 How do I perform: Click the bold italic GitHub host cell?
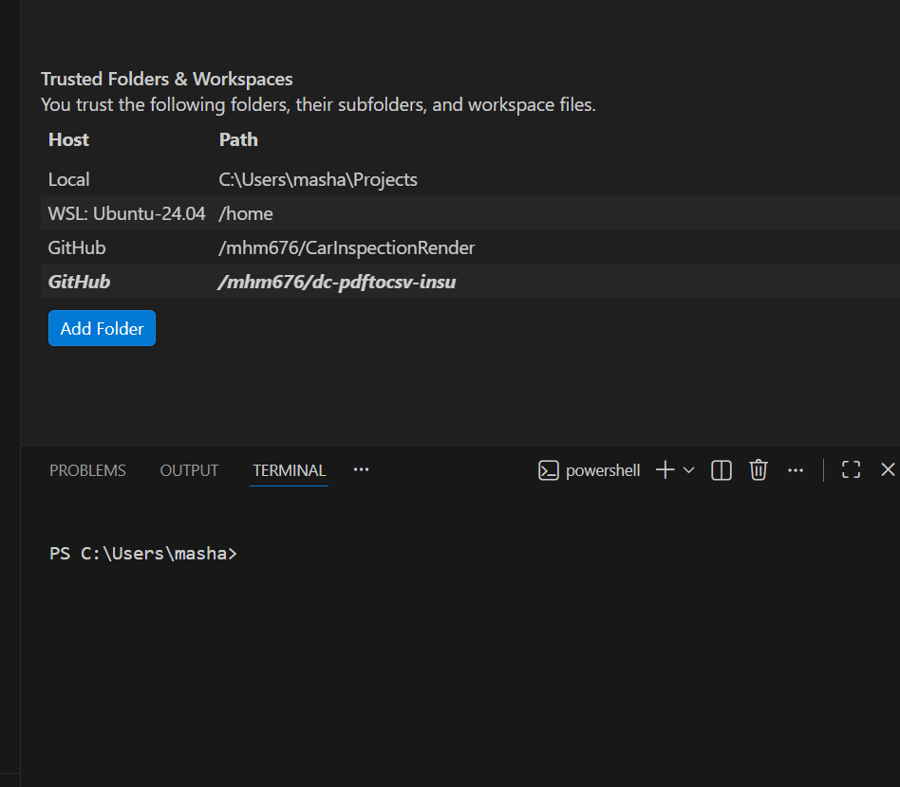click(79, 282)
